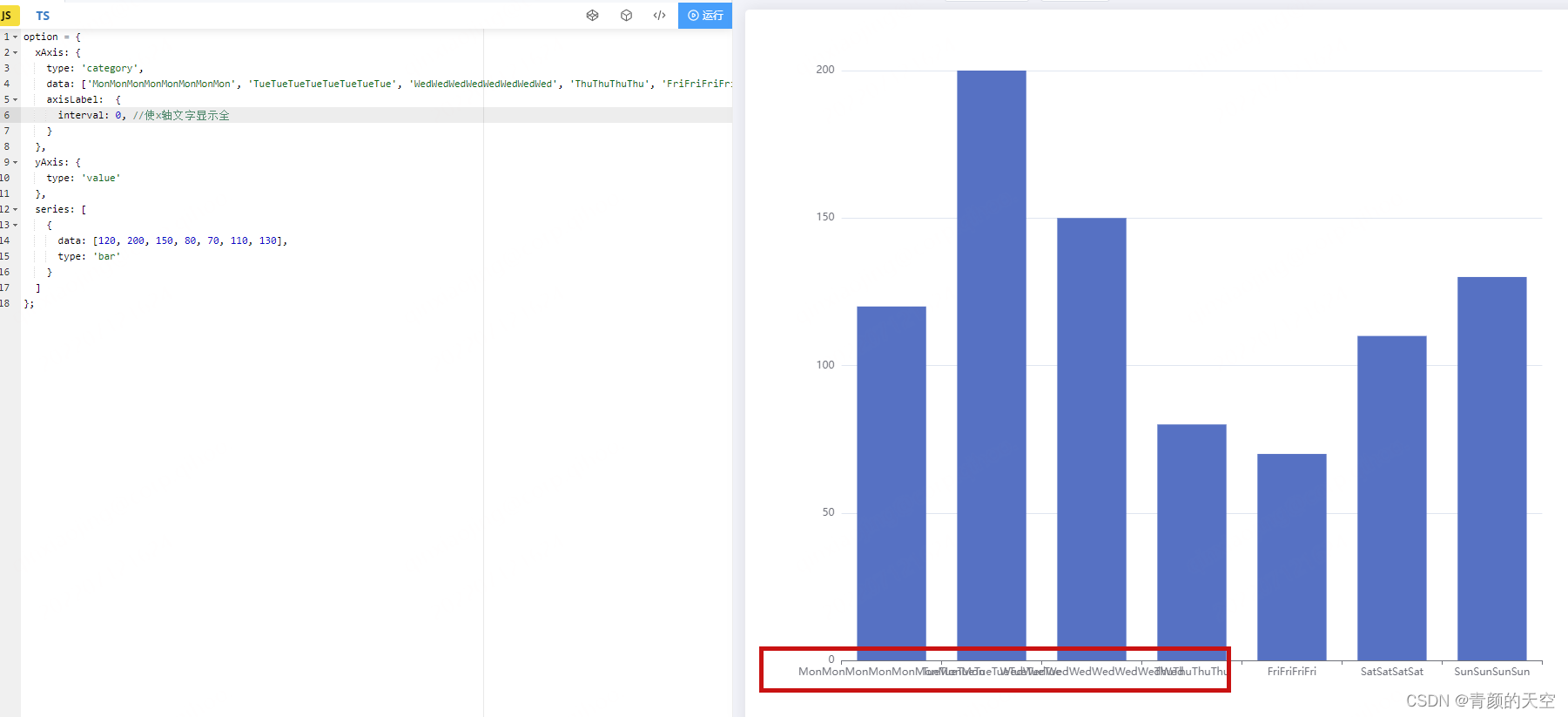Click the series data [120, 200...] line
This screenshot has width=1568, height=717.
coord(172,240)
